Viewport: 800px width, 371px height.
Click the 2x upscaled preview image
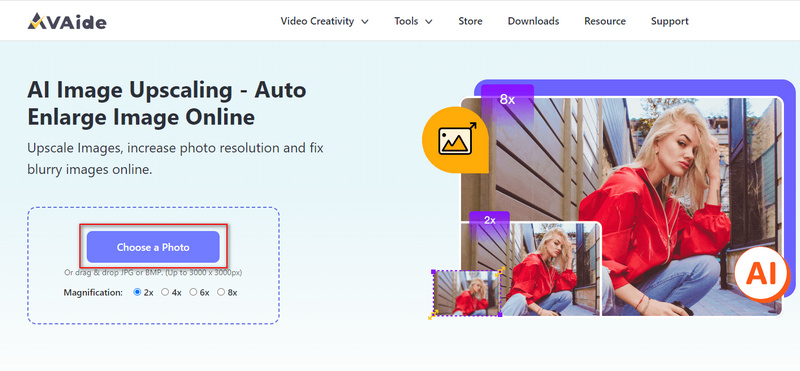tap(531, 269)
